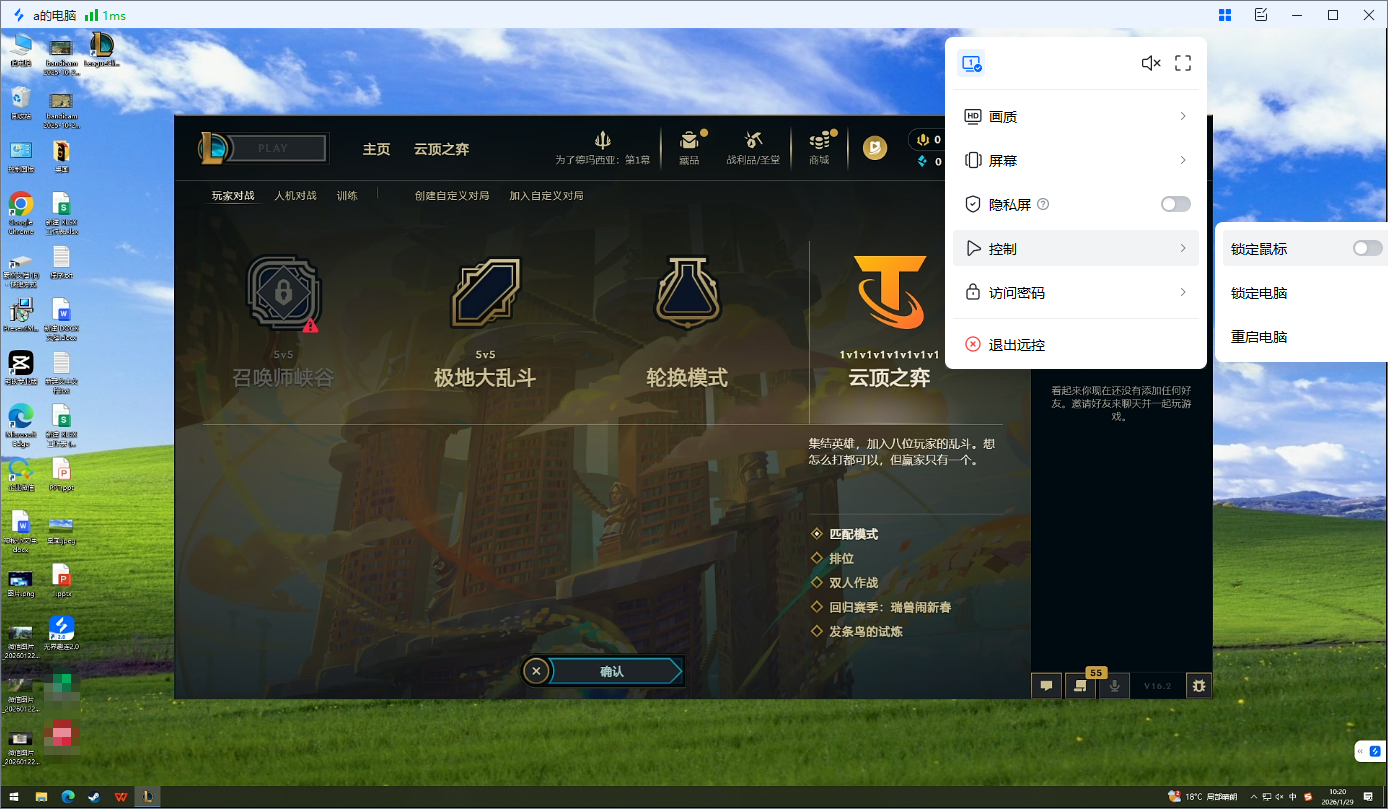Toggle the 锁定鼠标 lock mouse switch
This screenshot has height=809, width=1388.
tap(1366, 248)
